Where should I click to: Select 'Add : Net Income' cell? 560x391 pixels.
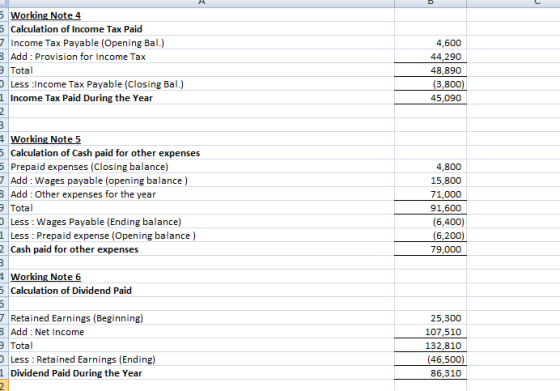pyautogui.click(x=201, y=332)
